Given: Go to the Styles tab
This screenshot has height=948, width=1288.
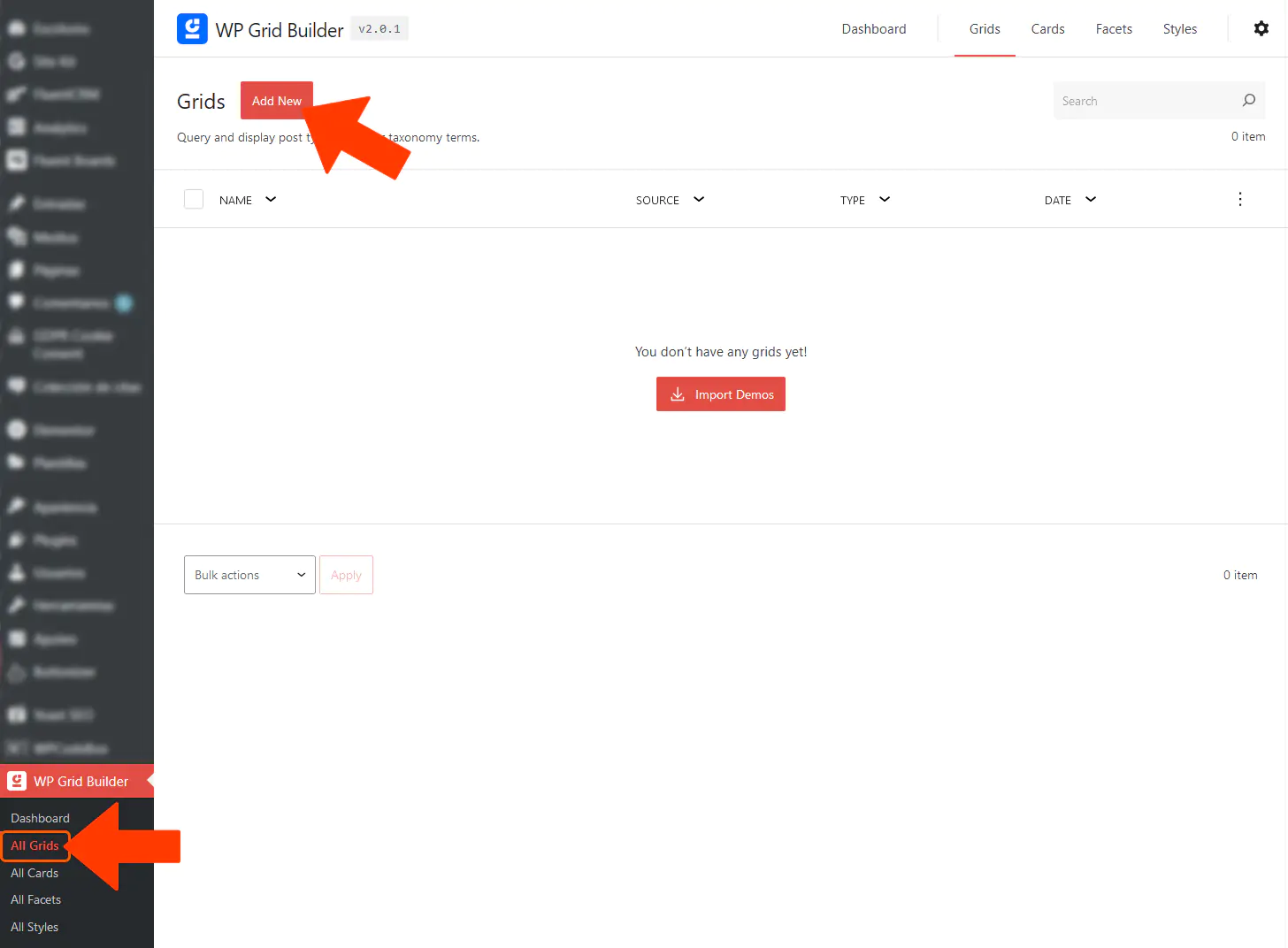Looking at the screenshot, I should tap(1179, 29).
